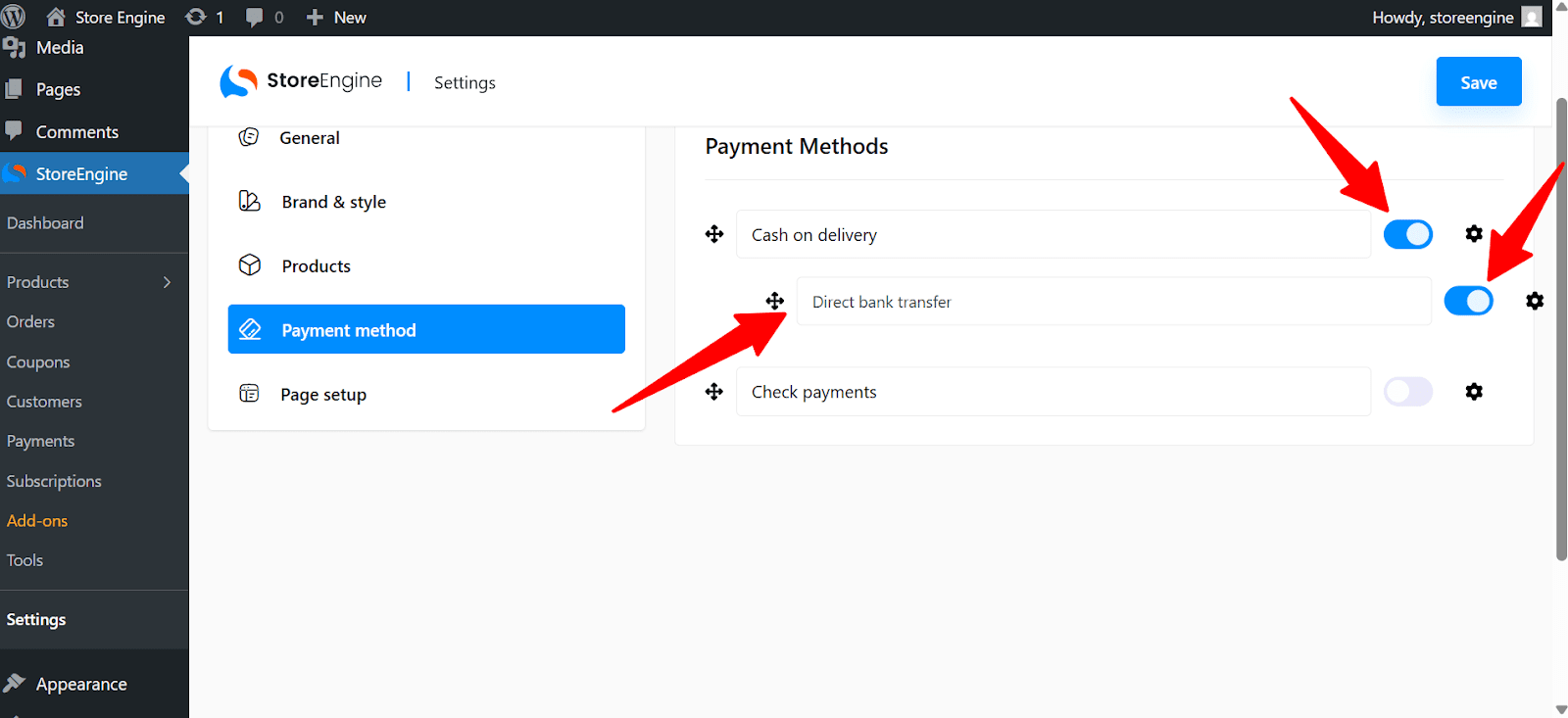Click the Comments icon in sidebar
The image size is (1568, 718).
[x=14, y=130]
